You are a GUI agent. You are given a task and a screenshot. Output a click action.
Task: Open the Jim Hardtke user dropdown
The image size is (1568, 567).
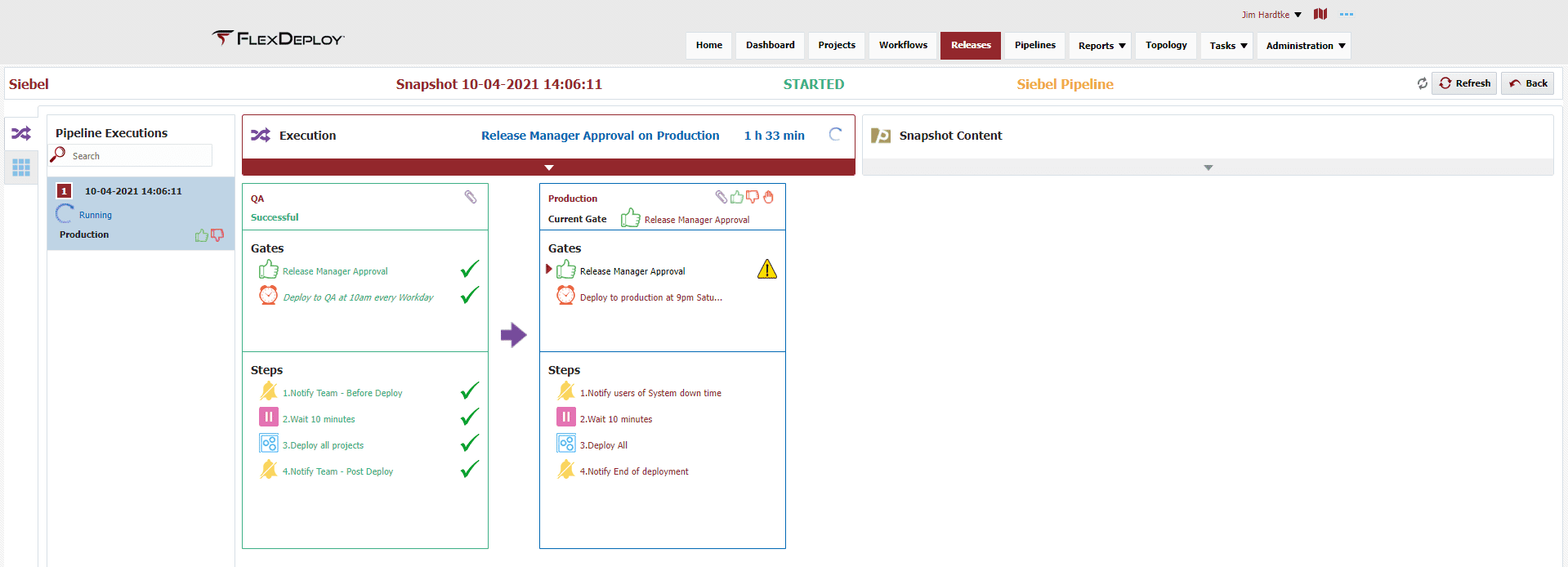pos(1271,15)
